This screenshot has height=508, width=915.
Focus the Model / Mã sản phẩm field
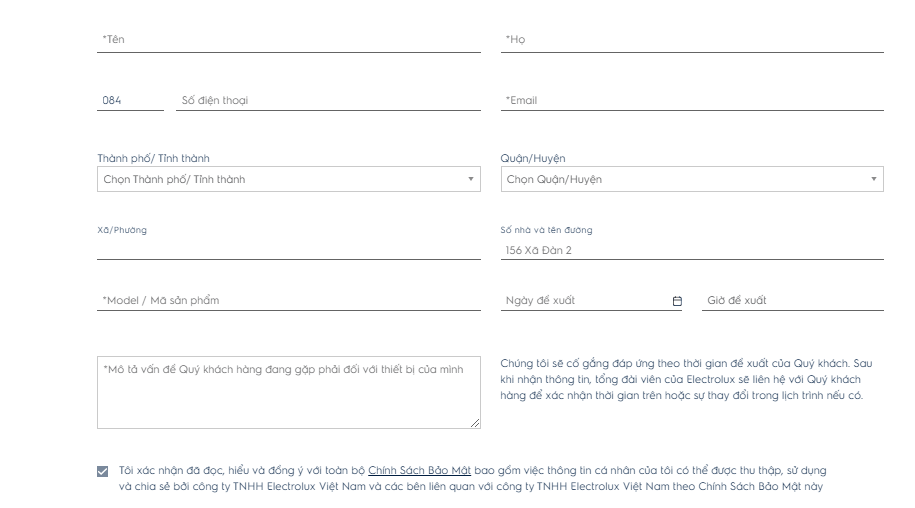[289, 300]
